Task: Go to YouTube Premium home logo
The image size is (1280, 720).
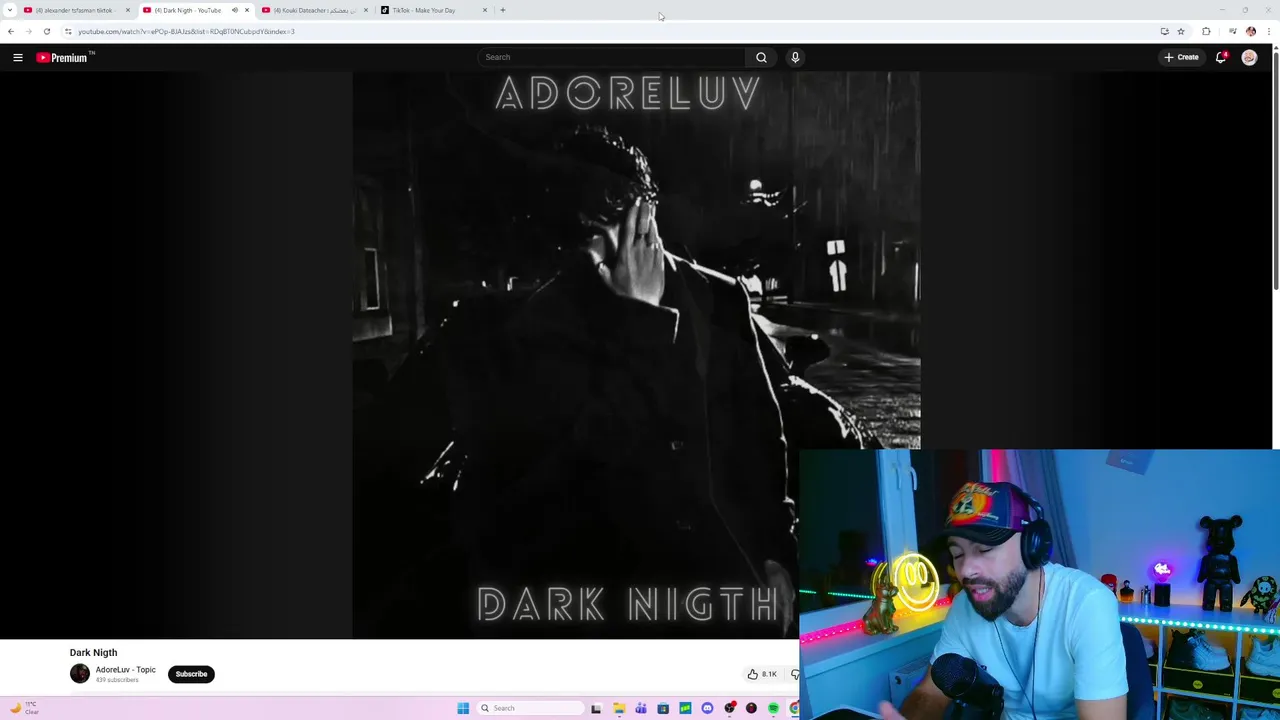Action: (64, 57)
